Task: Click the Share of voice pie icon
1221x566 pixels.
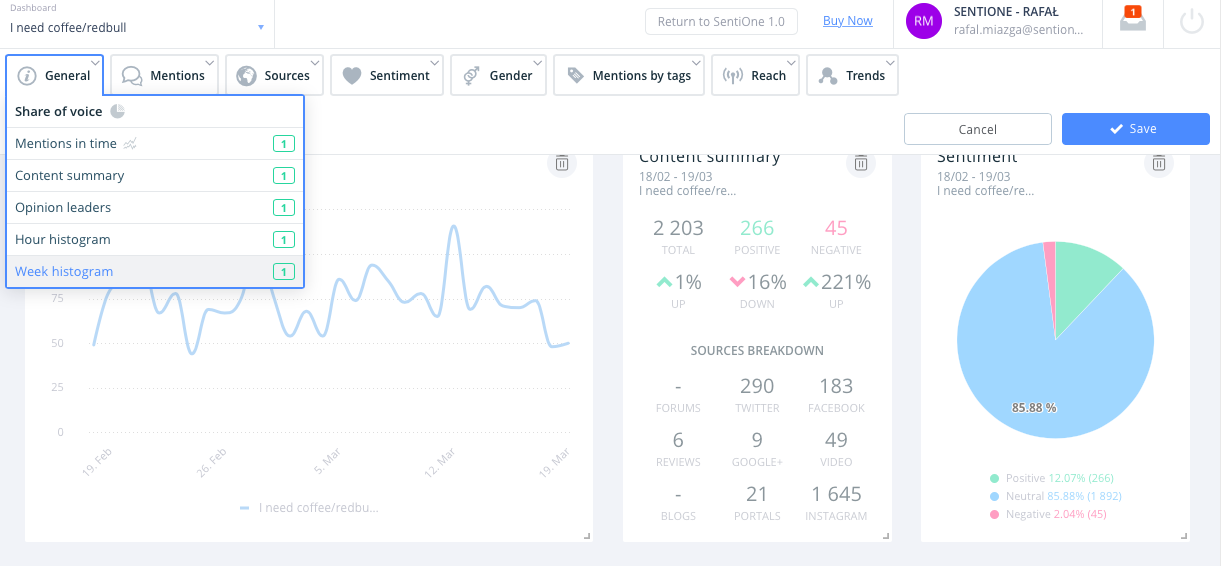Action: pyautogui.click(x=117, y=111)
